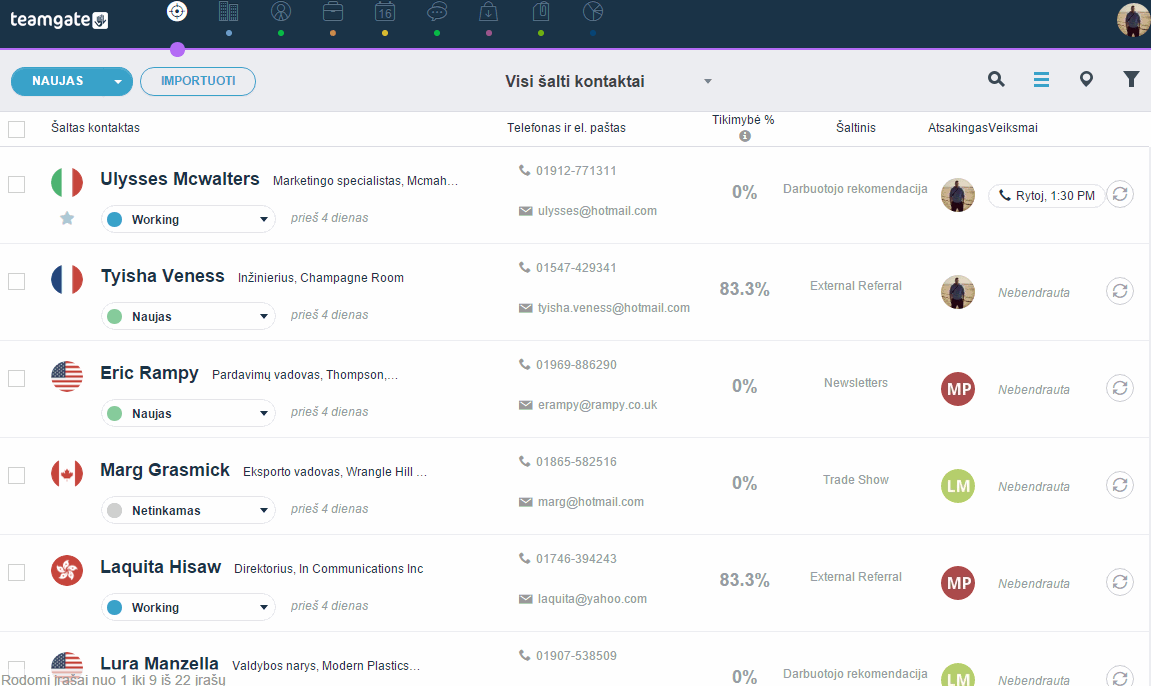The height and width of the screenshot is (686, 1151).
Task: Switch to list view icon
Action: pos(1041,79)
